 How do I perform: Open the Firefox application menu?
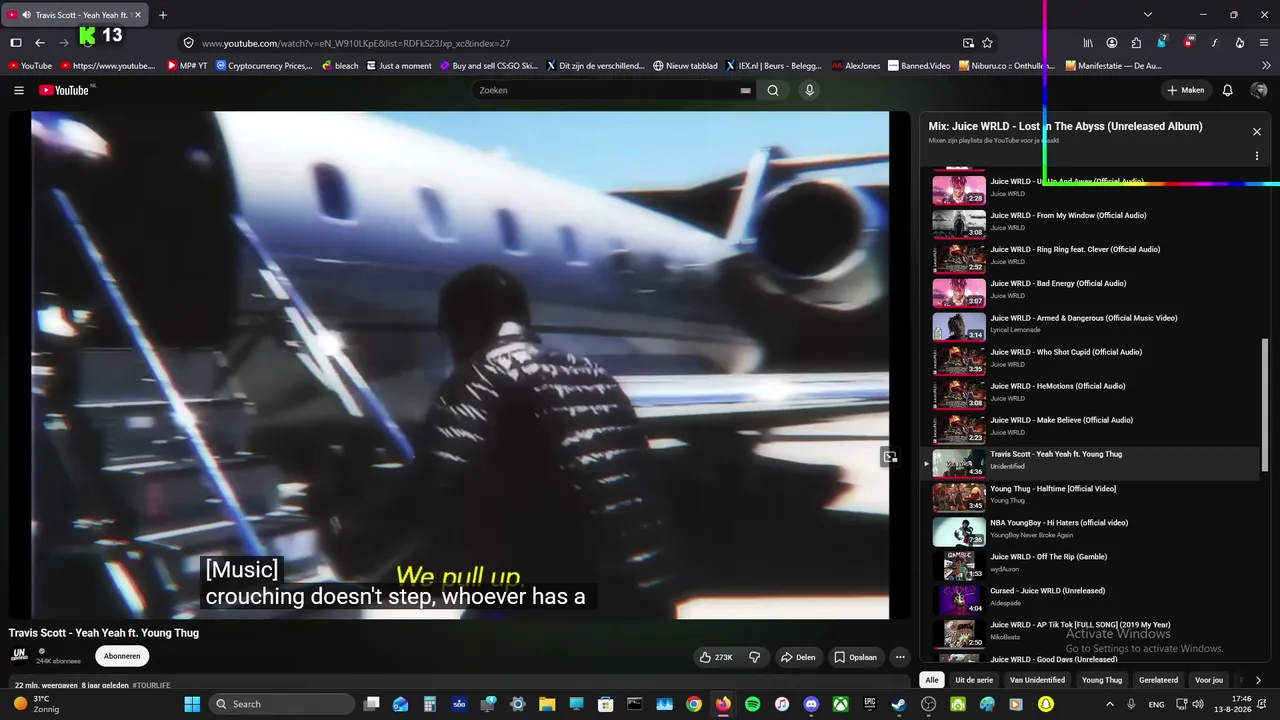click(1264, 43)
